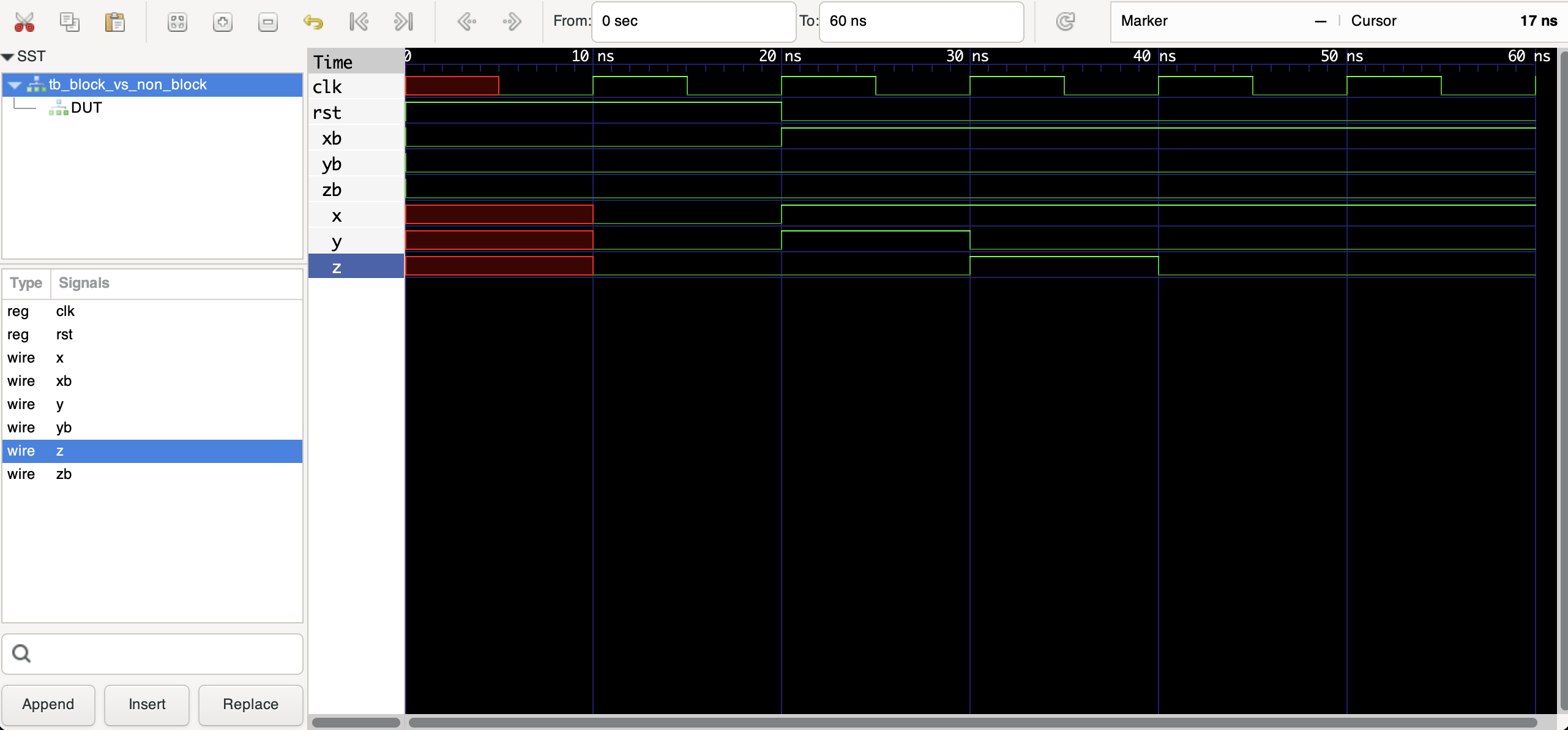Image resolution: width=1568 pixels, height=730 pixels.
Task: Click the Marker readout label
Action: (x=1144, y=21)
